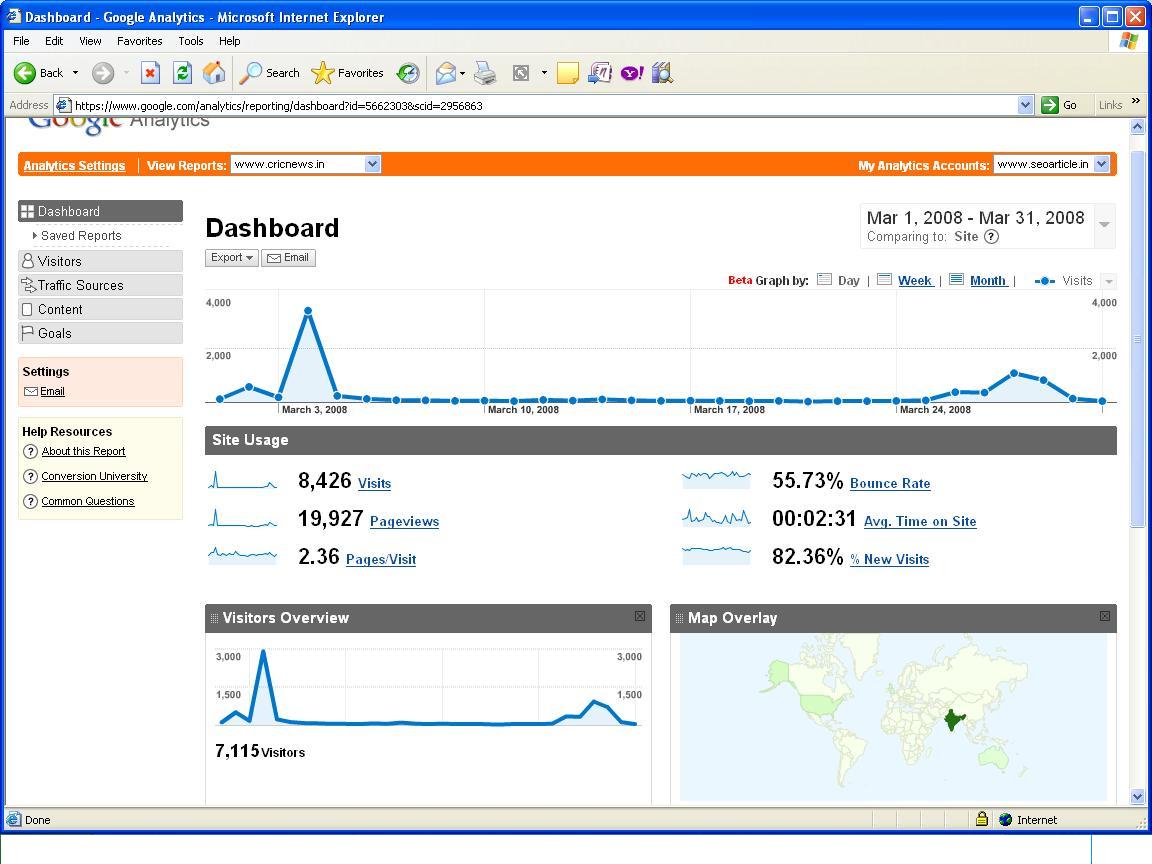This screenshot has height=864, width=1152.
Task: Click help icon next to Site
Action: 991,237
